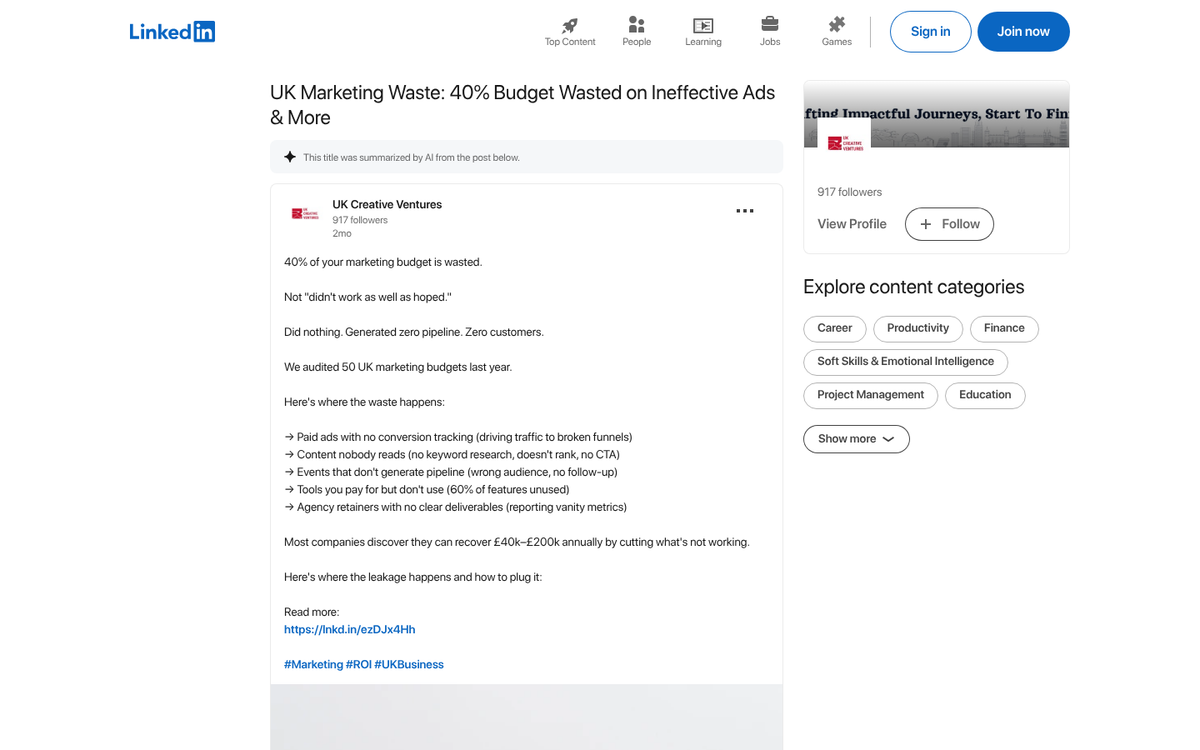Open Top Content rocket icon

click(x=570, y=25)
